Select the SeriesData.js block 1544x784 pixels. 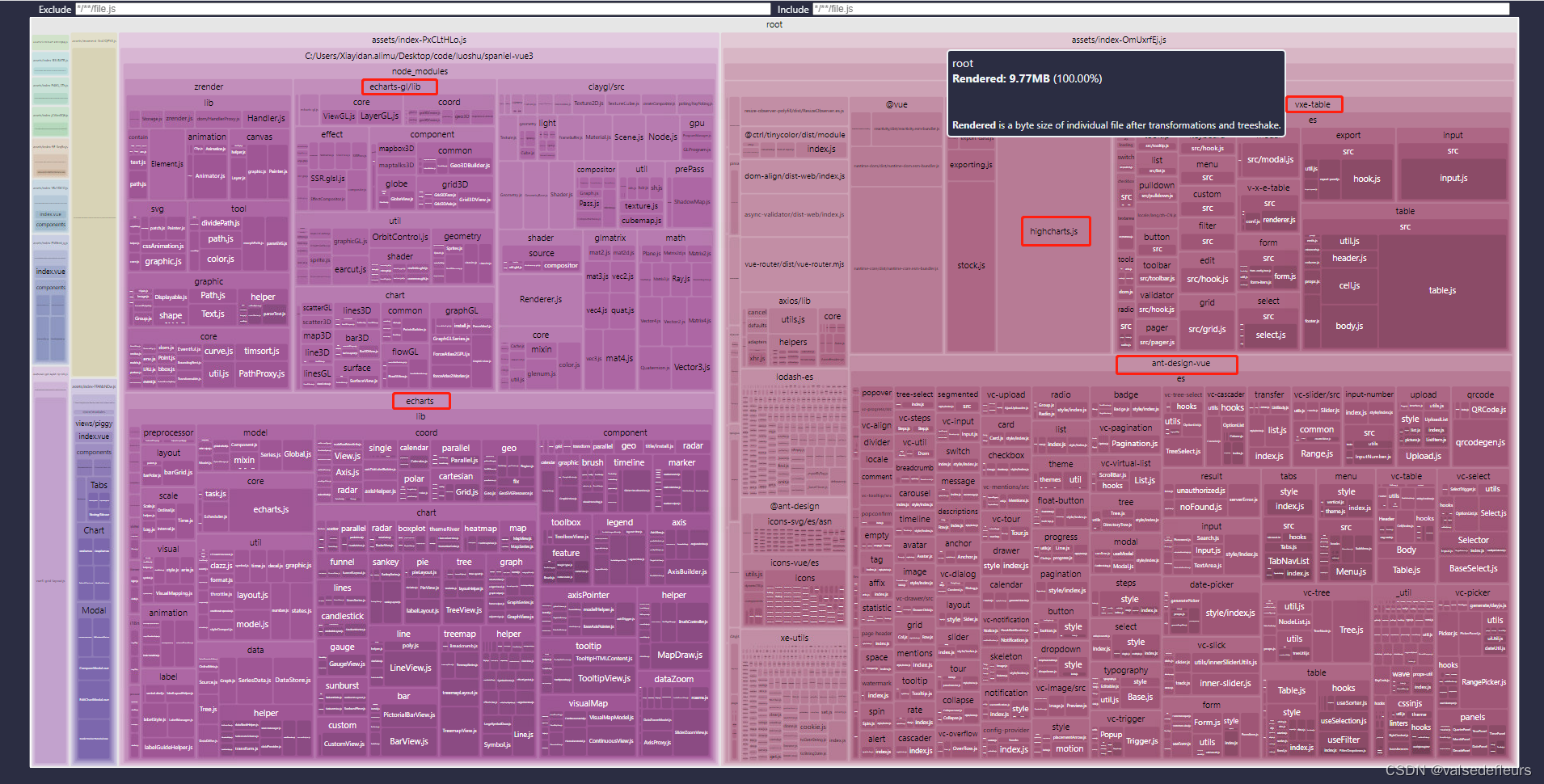pyautogui.click(x=255, y=680)
